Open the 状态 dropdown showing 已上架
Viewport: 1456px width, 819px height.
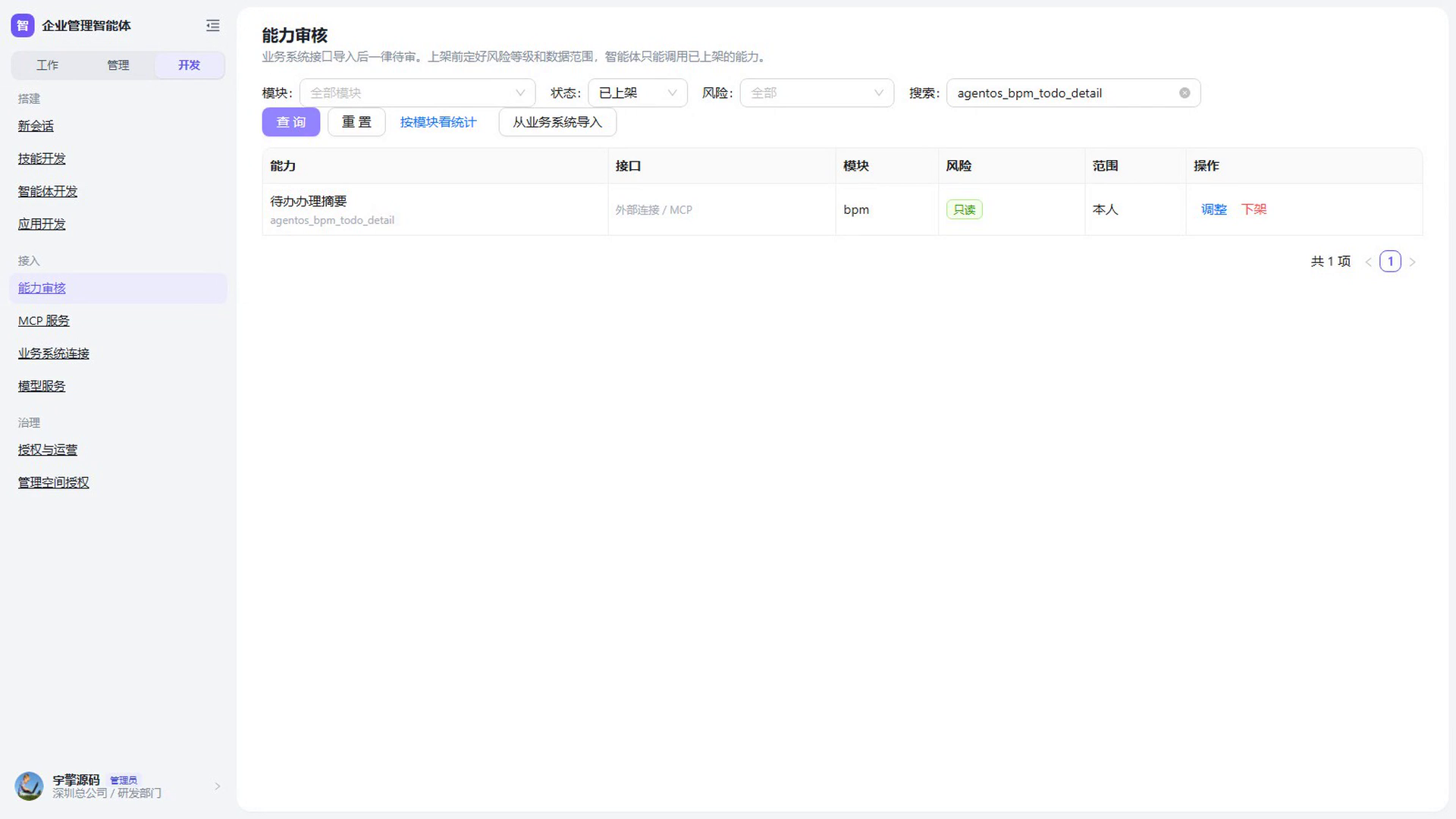point(638,93)
